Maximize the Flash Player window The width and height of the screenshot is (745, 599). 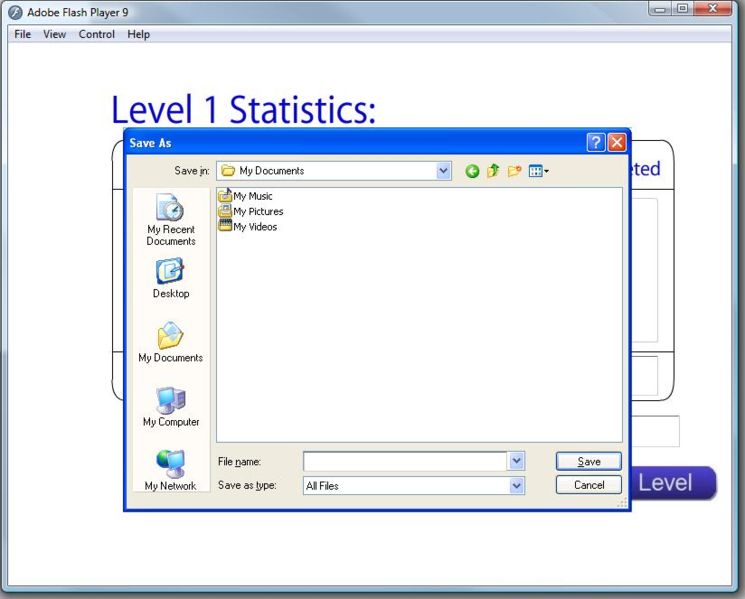(x=682, y=9)
